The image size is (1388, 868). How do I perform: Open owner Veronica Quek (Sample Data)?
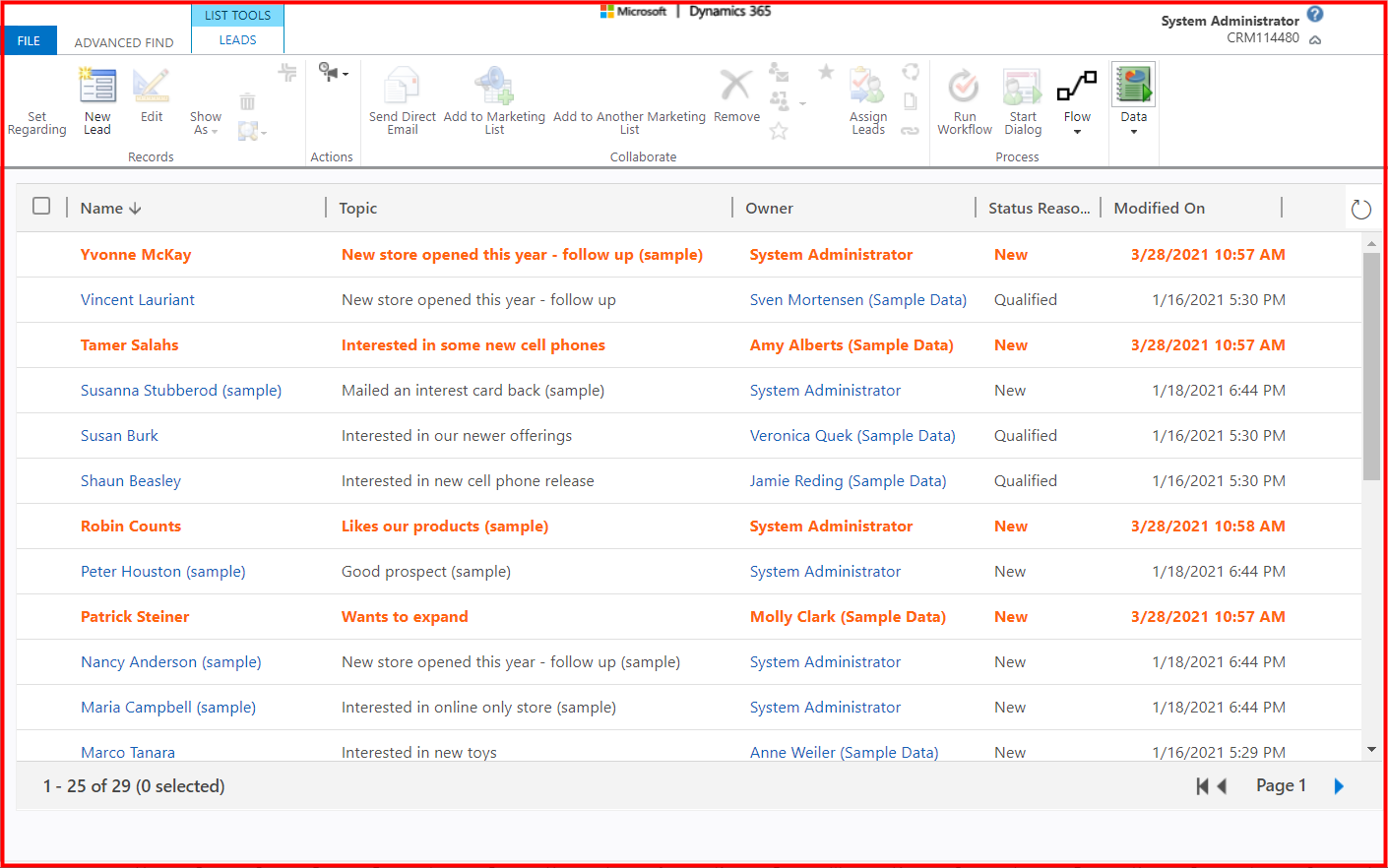(x=852, y=436)
